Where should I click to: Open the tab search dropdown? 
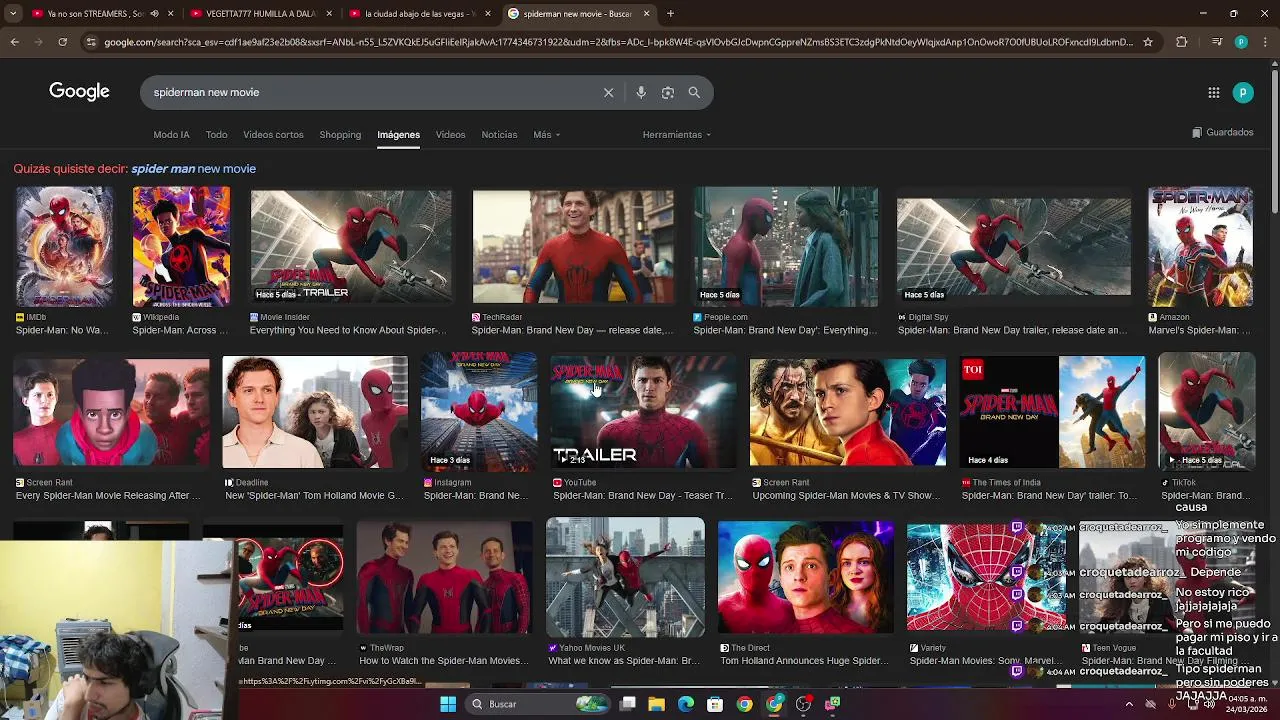pyautogui.click(x=11, y=14)
